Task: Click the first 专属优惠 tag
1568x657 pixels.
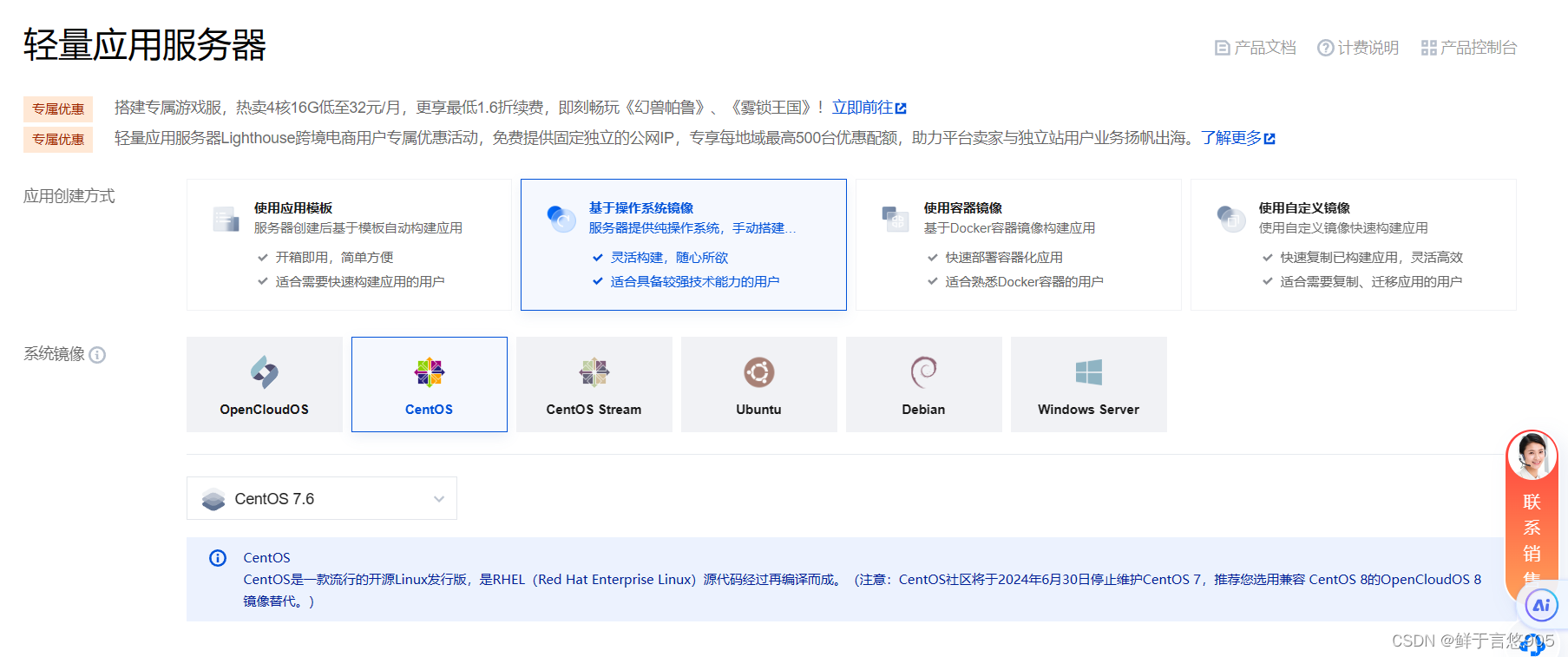Action: pyautogui.click(x=58, y=108)
